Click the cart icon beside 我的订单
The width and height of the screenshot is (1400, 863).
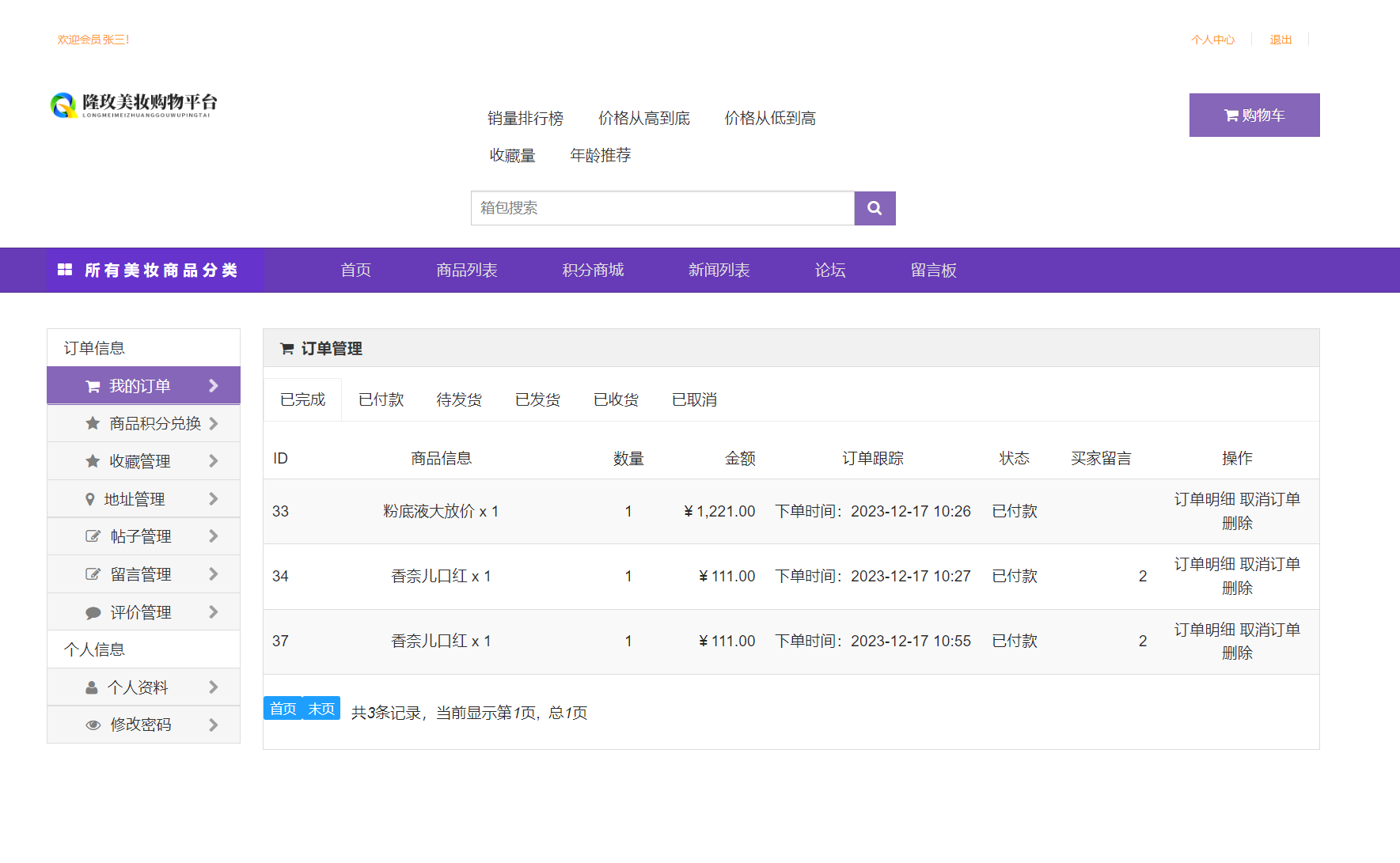click(x=92, y=385)
